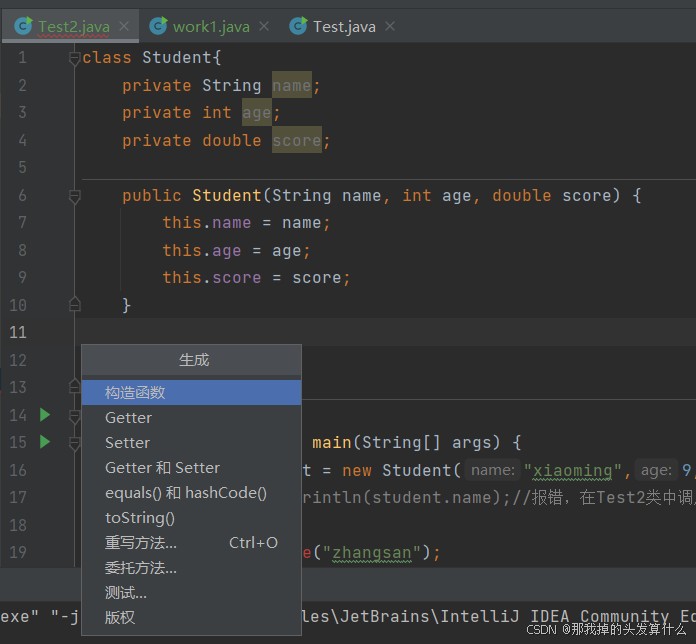
Task: Click the Test2.java class file icon
Action: [23, 26]
